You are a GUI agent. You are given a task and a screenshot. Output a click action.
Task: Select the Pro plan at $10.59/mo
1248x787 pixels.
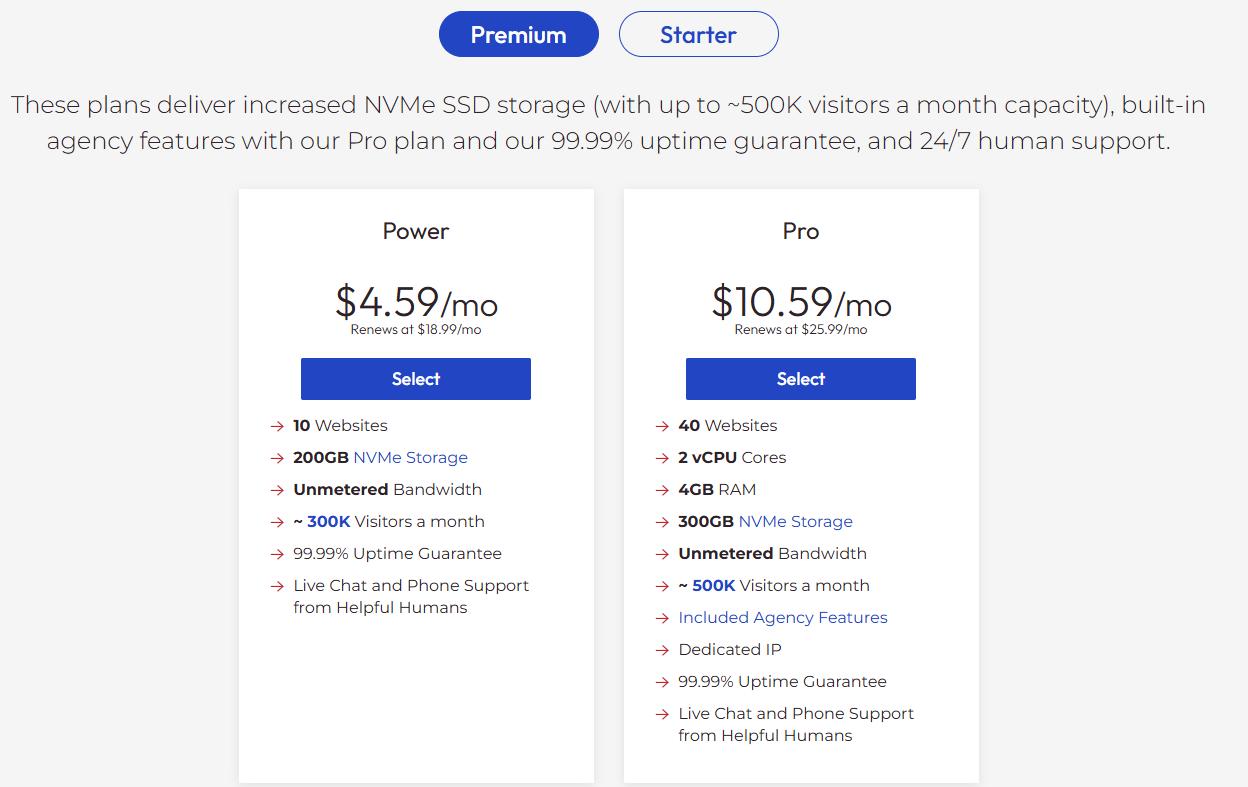click(x=800, y=379)
